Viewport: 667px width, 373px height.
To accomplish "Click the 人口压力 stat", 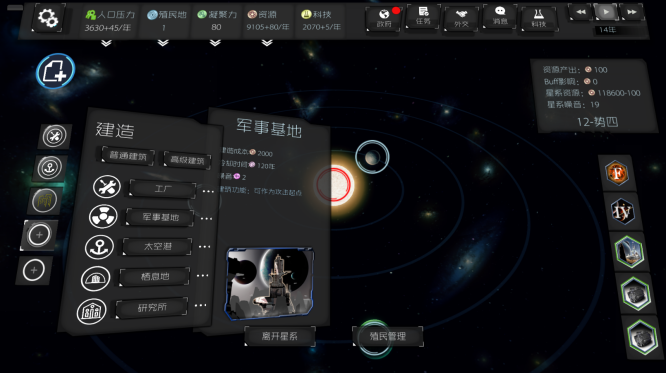I will tap(109, 21).
